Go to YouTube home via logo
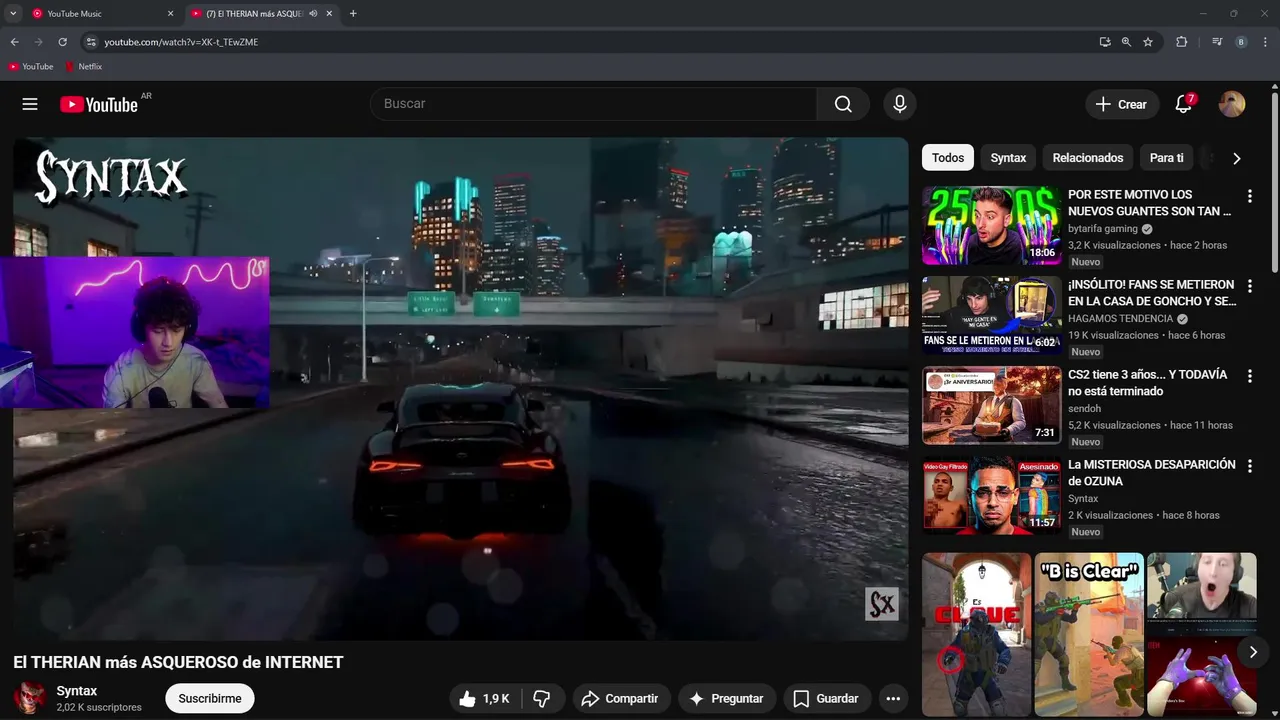The width and height of the screenshot is (1280, 720). (98, 104)
